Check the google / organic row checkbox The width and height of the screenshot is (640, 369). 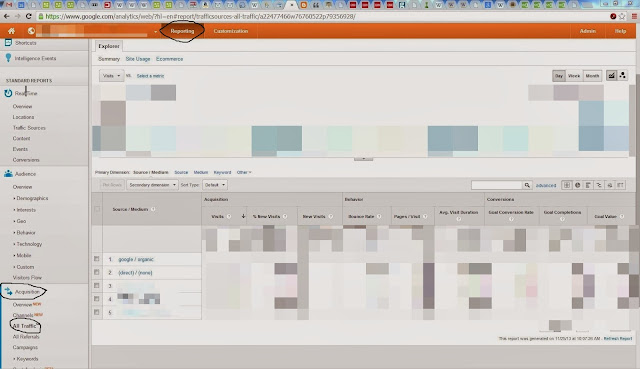[x=97, y=259]
